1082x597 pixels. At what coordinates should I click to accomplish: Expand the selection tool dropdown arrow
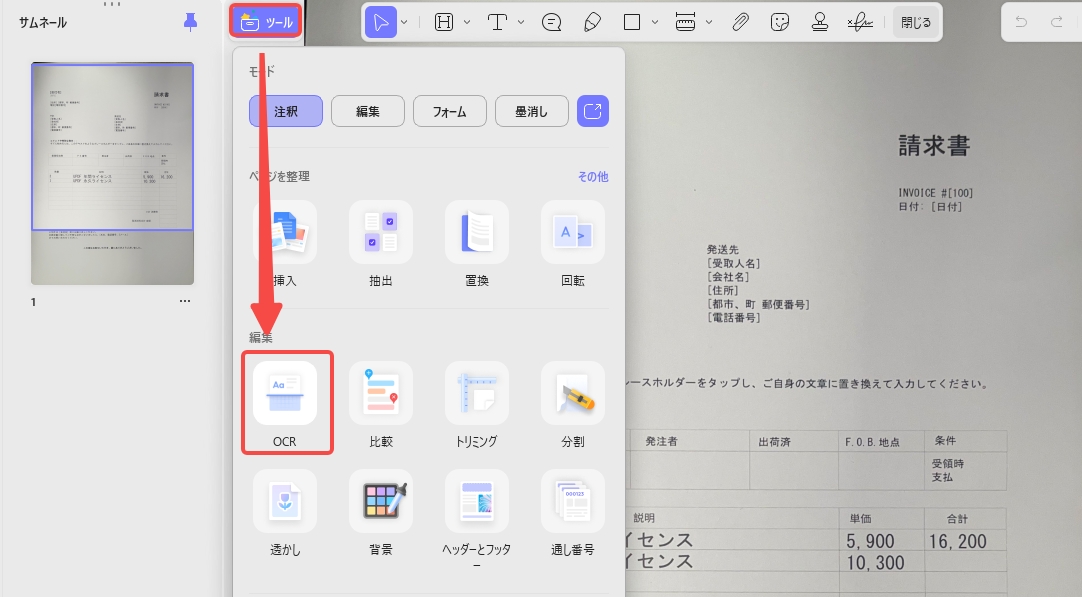(x=404, y=22)
